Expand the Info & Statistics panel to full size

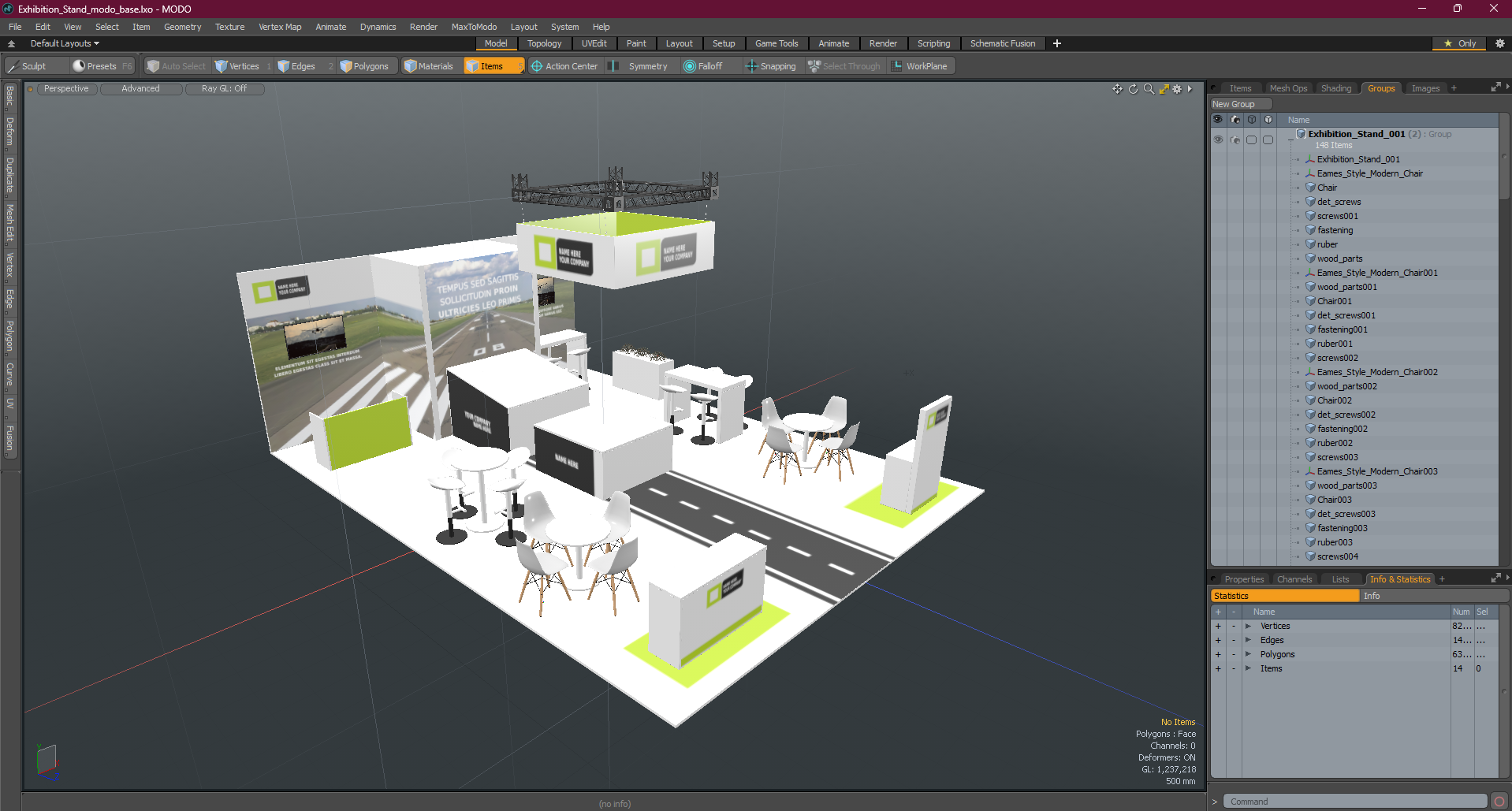(x=1495, y=578)
